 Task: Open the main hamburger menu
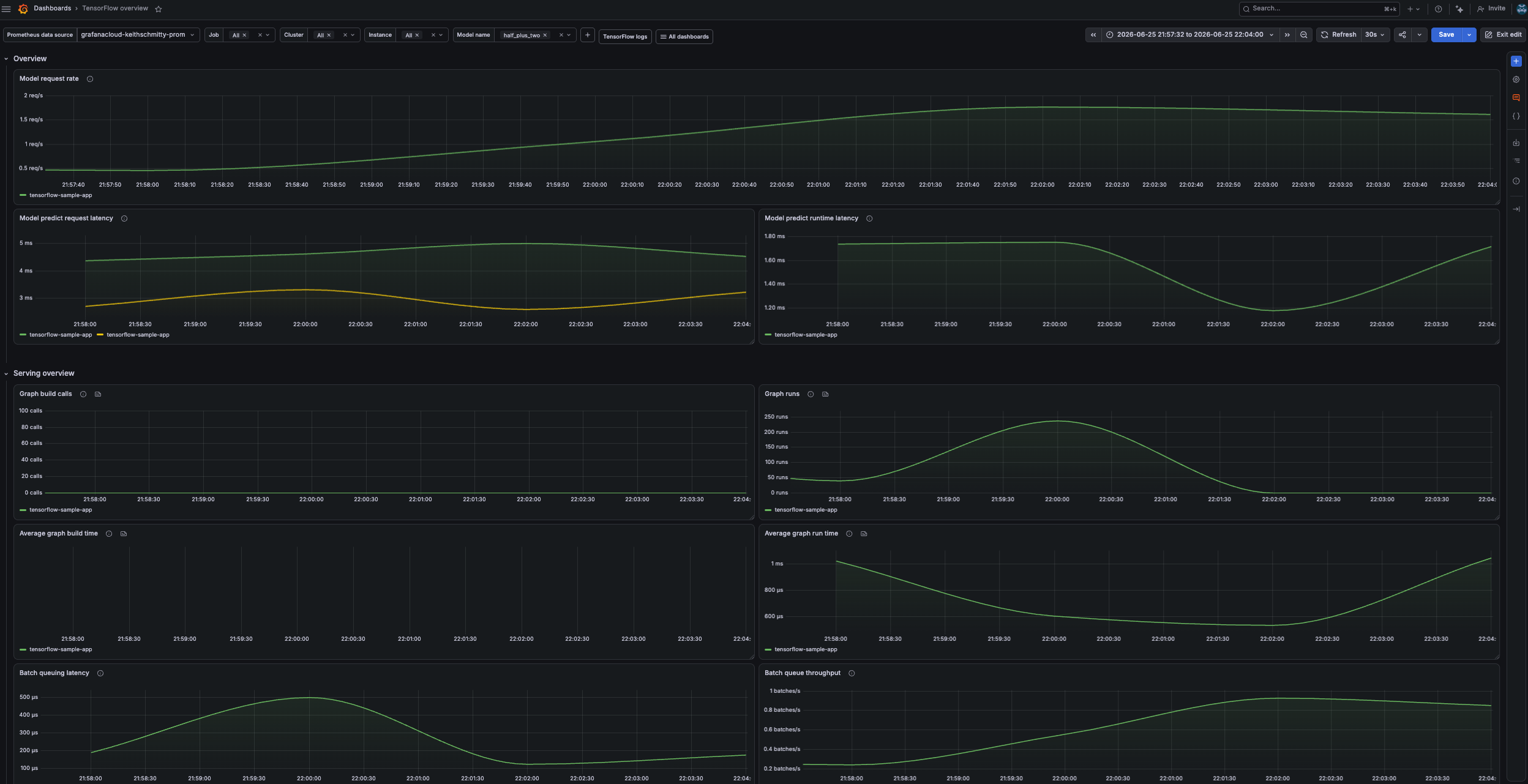(x=6, y=9)
